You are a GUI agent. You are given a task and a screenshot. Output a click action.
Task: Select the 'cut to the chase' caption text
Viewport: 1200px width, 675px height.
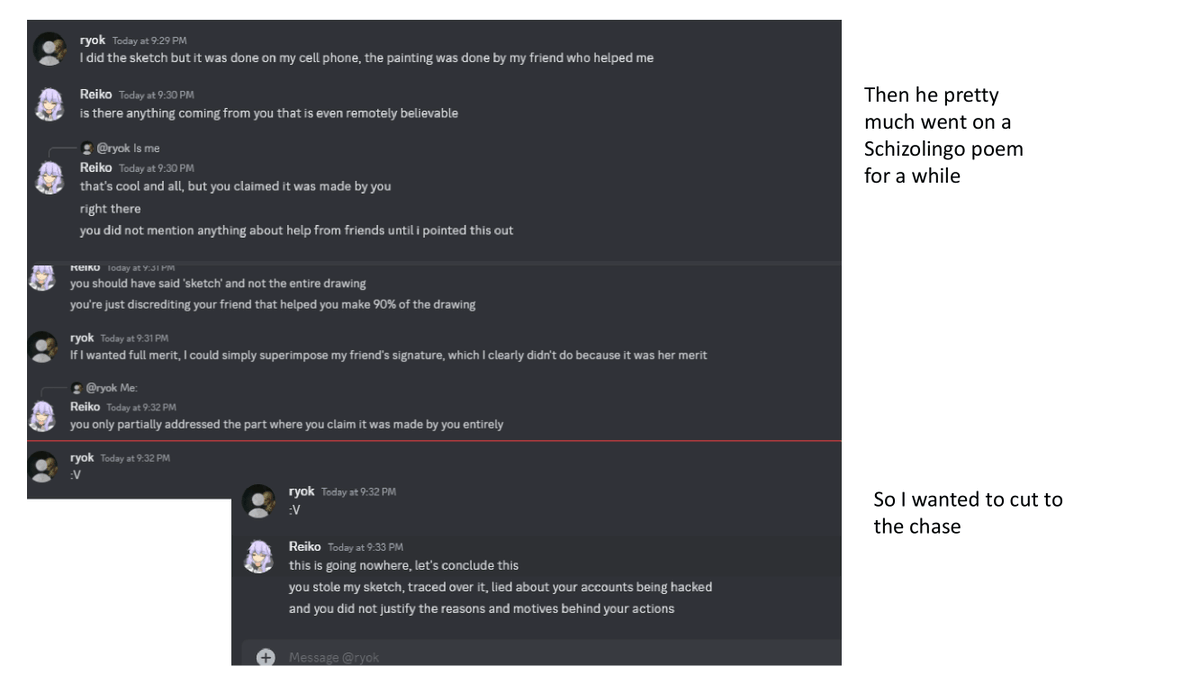tap(968, 512)
